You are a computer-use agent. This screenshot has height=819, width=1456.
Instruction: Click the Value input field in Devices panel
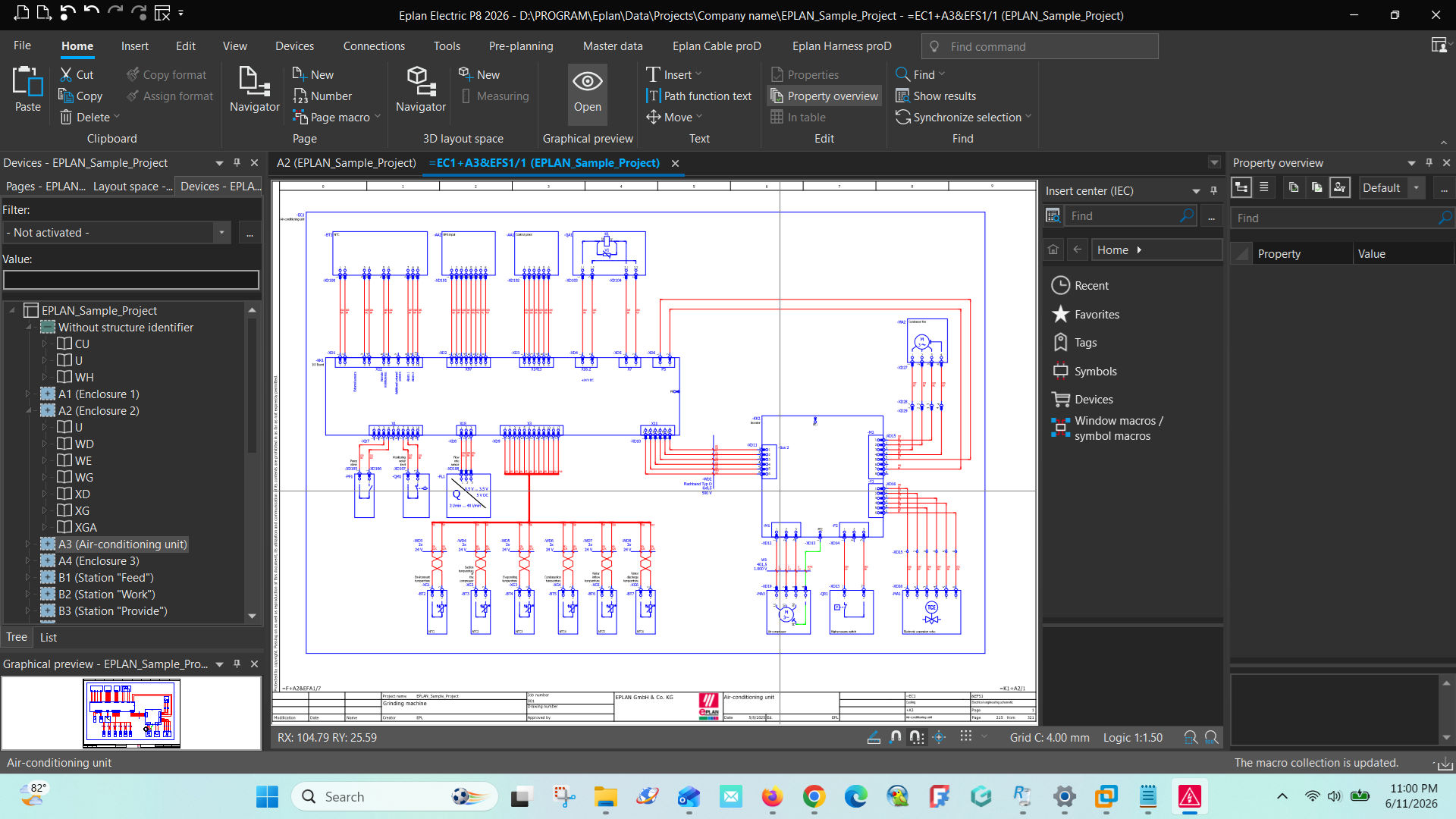coord(131,280)
